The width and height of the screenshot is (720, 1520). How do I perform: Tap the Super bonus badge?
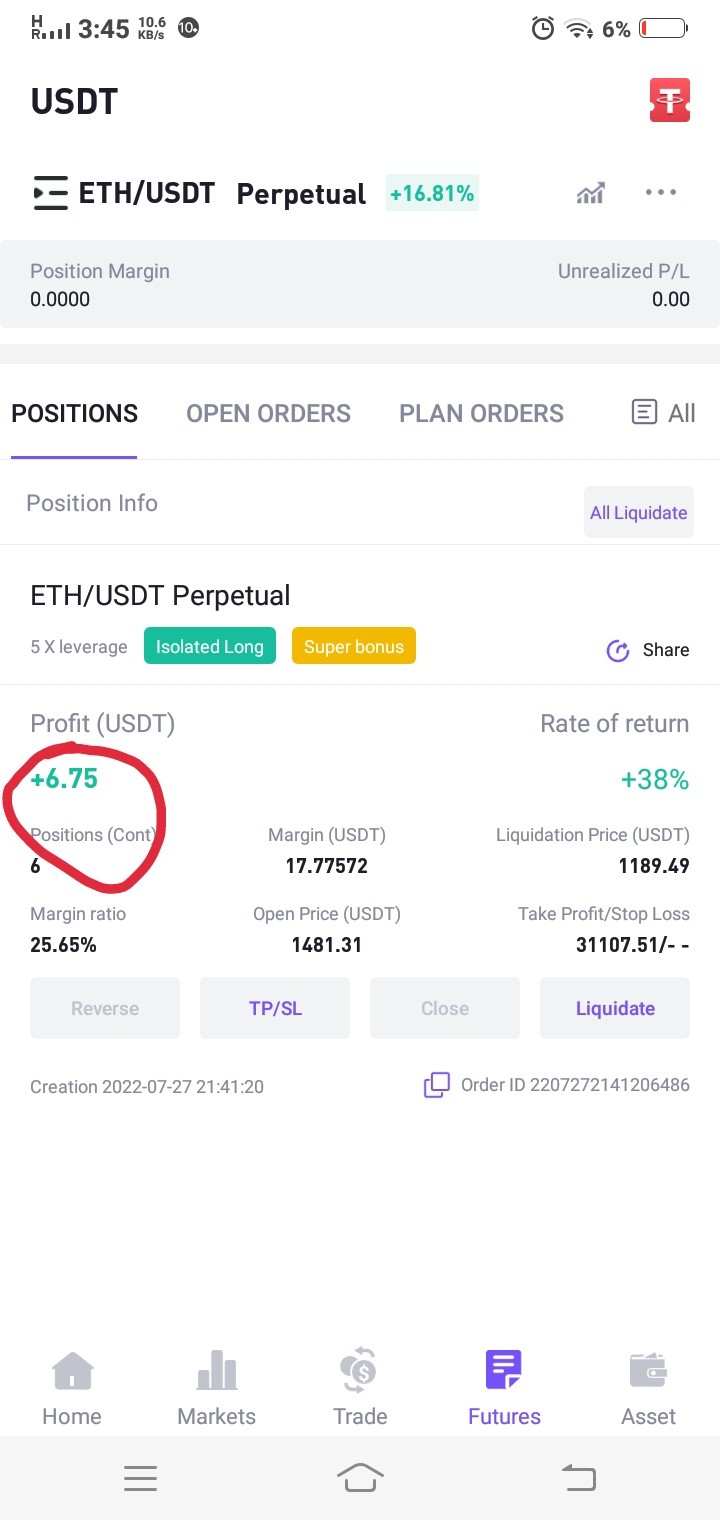(x=354, y=646)
